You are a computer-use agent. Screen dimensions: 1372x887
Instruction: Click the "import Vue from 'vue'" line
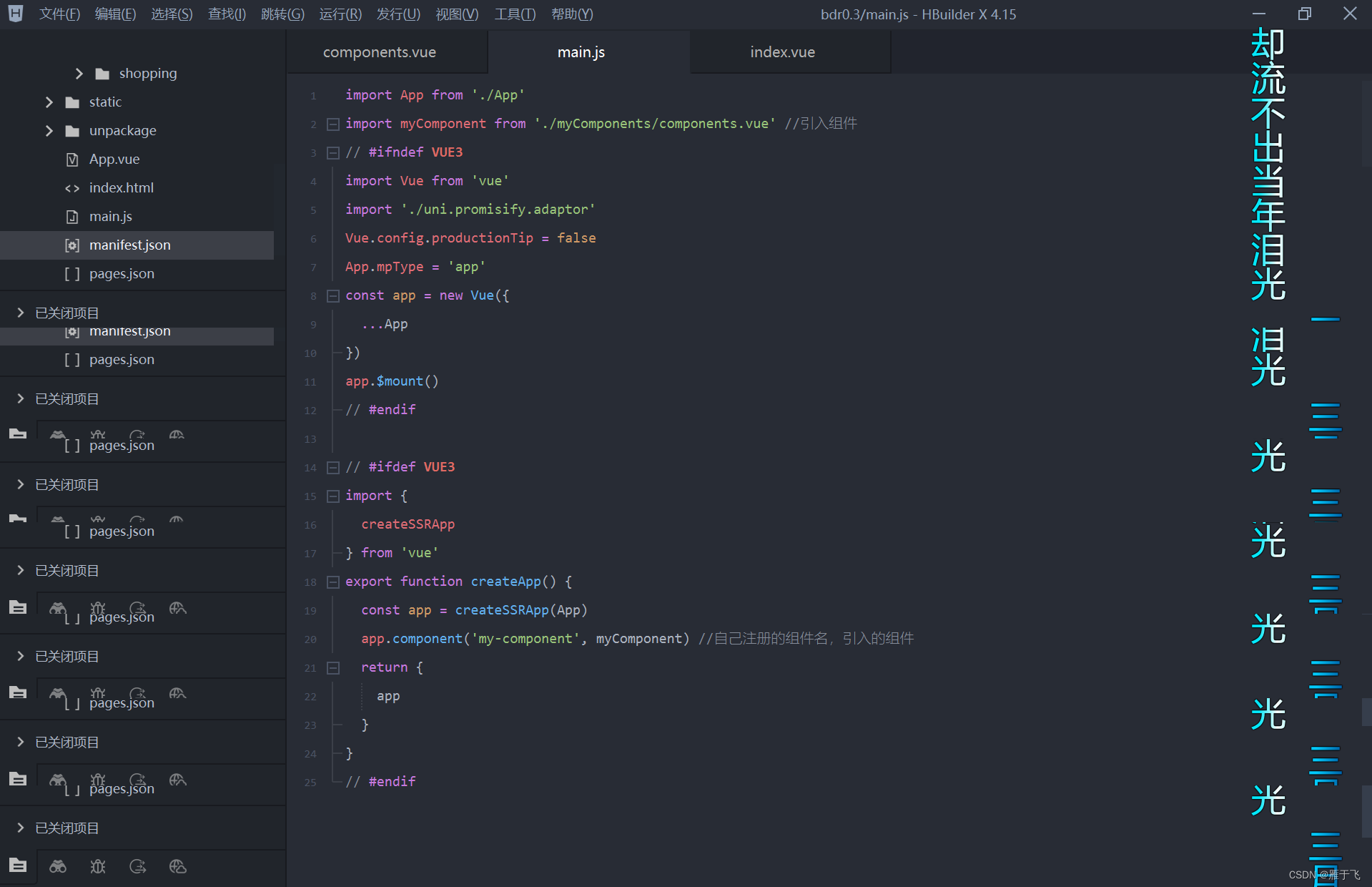click(x=427, y=181)
